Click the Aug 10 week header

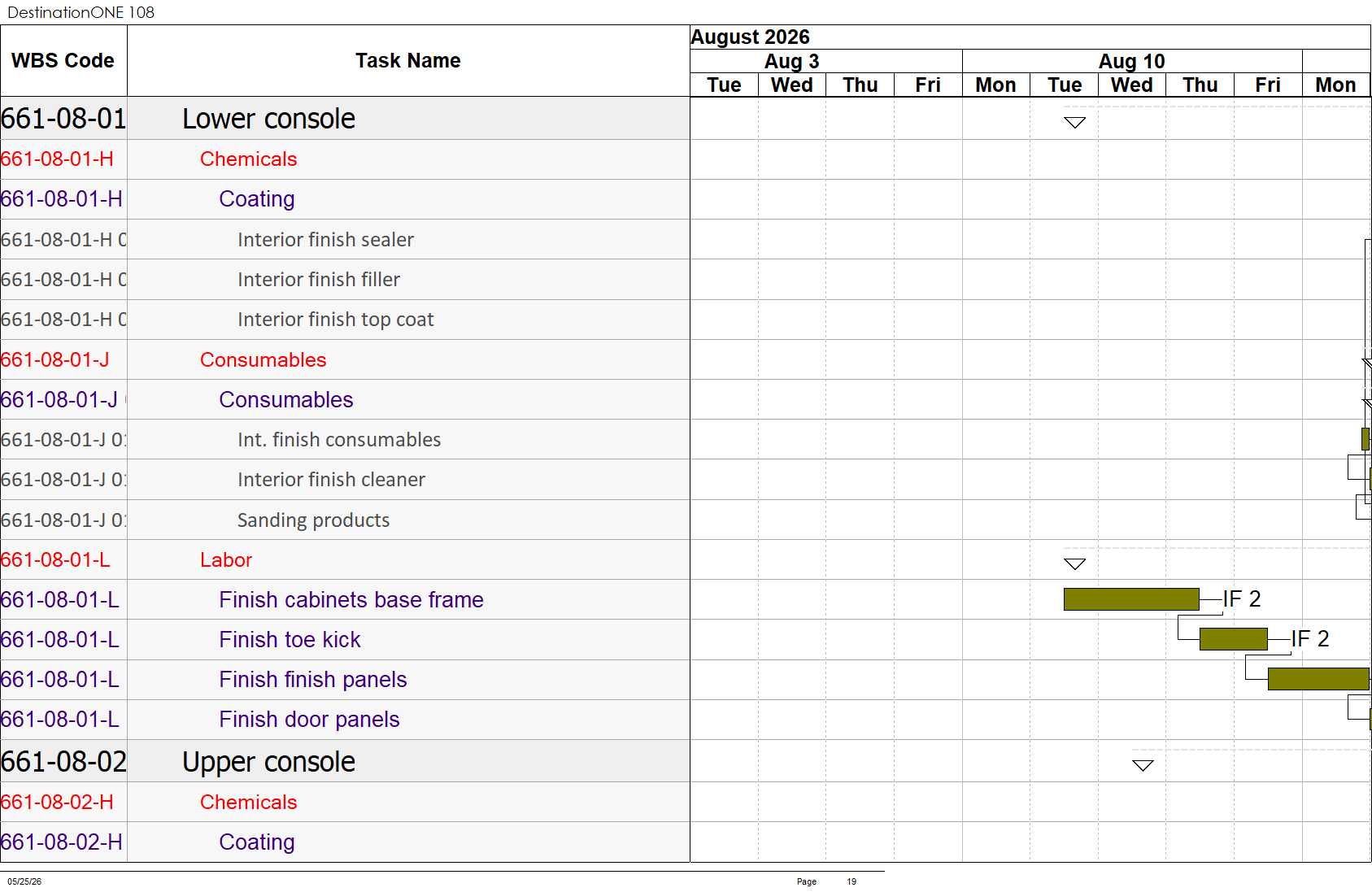1132,62
